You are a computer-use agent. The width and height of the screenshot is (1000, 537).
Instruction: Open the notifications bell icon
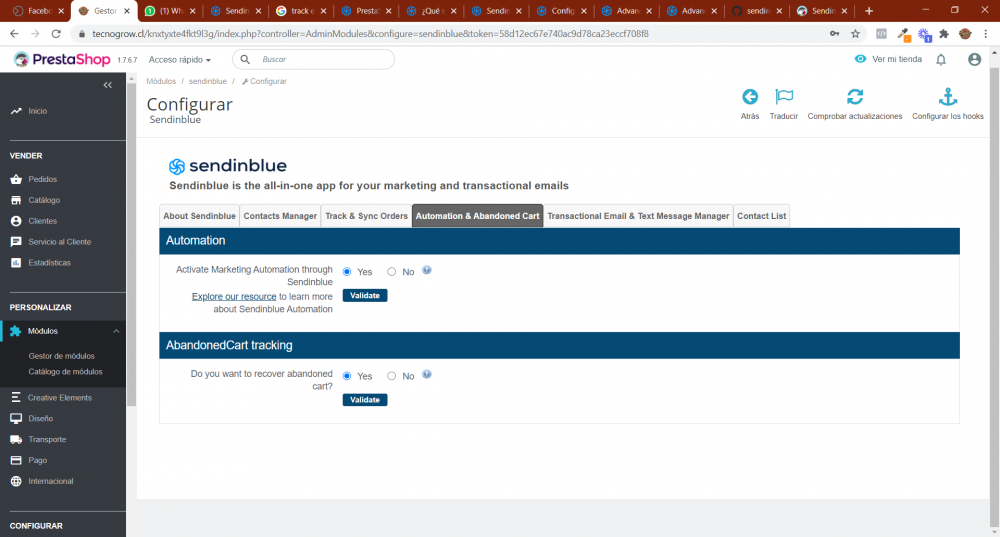[x=941, y=59]
